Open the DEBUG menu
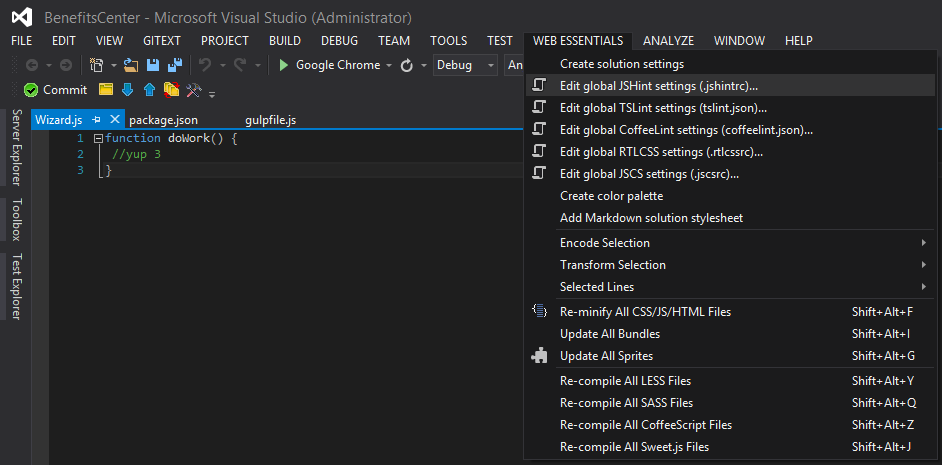The height and width of the screenshot is (465, 942). 339,41
